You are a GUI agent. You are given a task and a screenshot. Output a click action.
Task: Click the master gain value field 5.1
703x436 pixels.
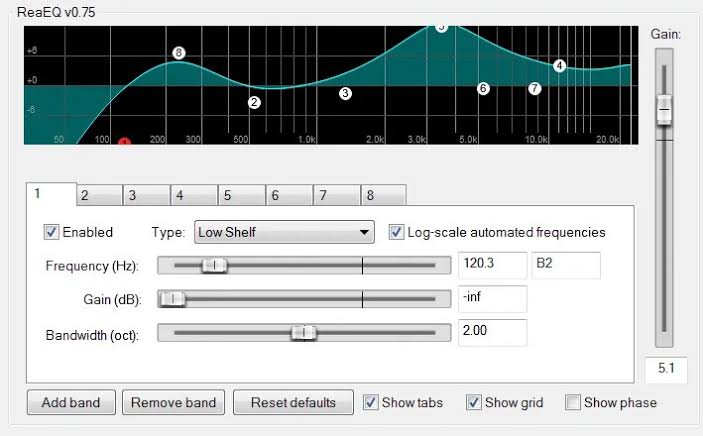(666, 369)
